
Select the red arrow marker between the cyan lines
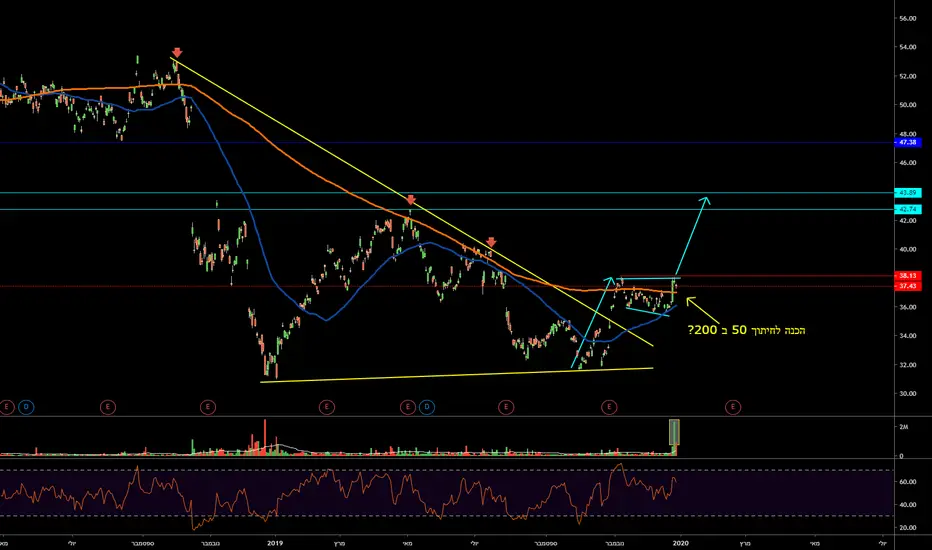point(411,200)
